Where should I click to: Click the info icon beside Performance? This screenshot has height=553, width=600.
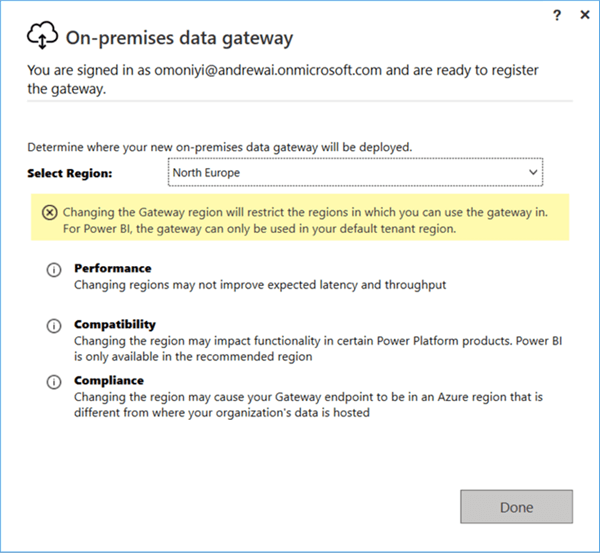pos(54,270)
